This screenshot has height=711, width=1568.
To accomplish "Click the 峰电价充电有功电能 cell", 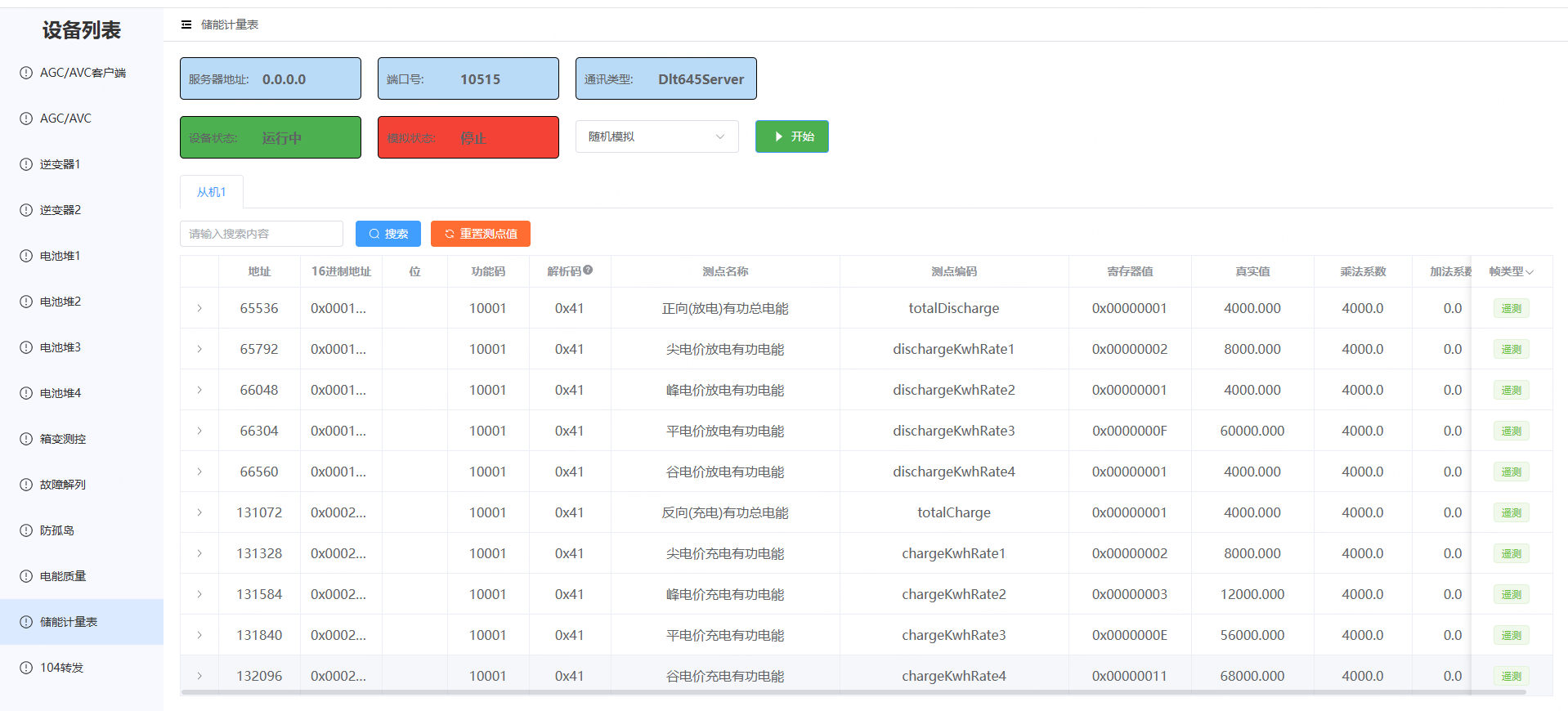I will point(725,594).
